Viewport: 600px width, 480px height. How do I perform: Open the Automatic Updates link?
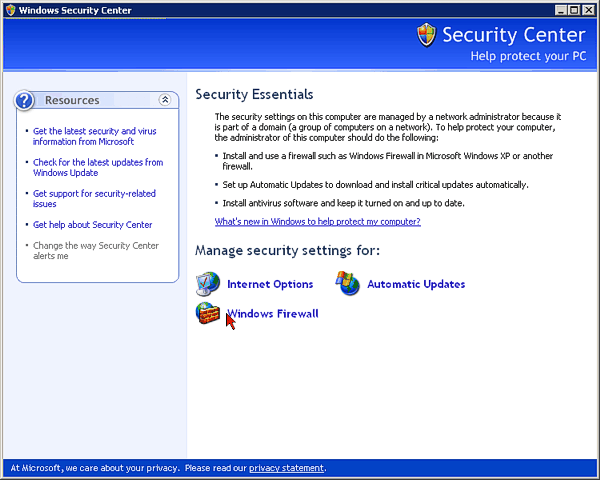(416, 284)
